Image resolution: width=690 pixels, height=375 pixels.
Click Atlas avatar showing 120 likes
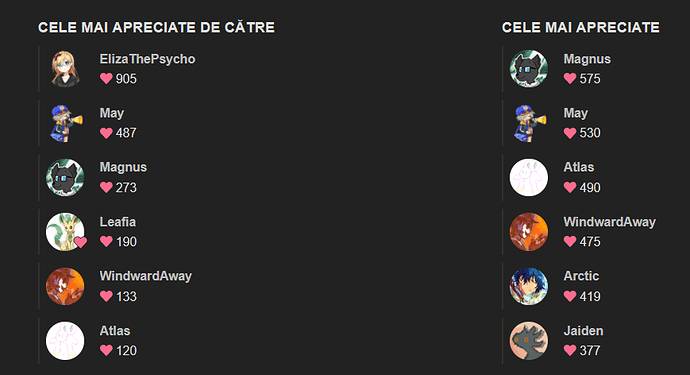pyautogui.click(x=65, y=341)
